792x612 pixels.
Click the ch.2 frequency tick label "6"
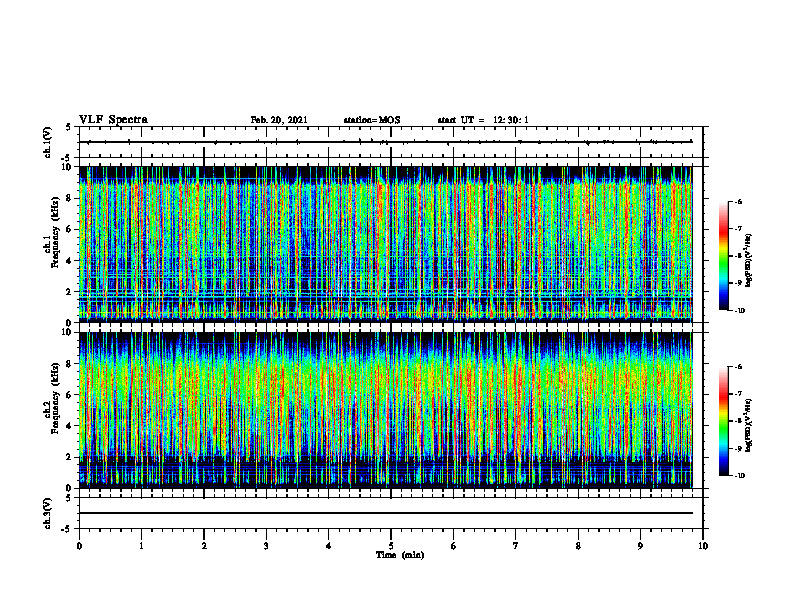click(69, 395)
